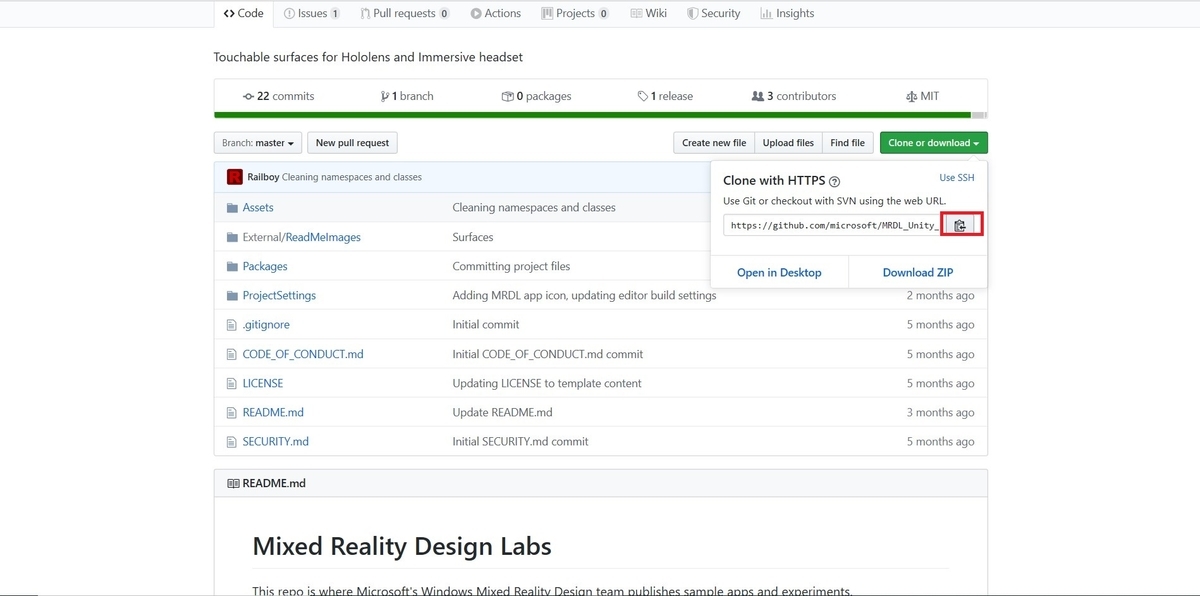Click Create new file button
Image resolution: width=1200 pixels, height=596 pixels.
714,143
